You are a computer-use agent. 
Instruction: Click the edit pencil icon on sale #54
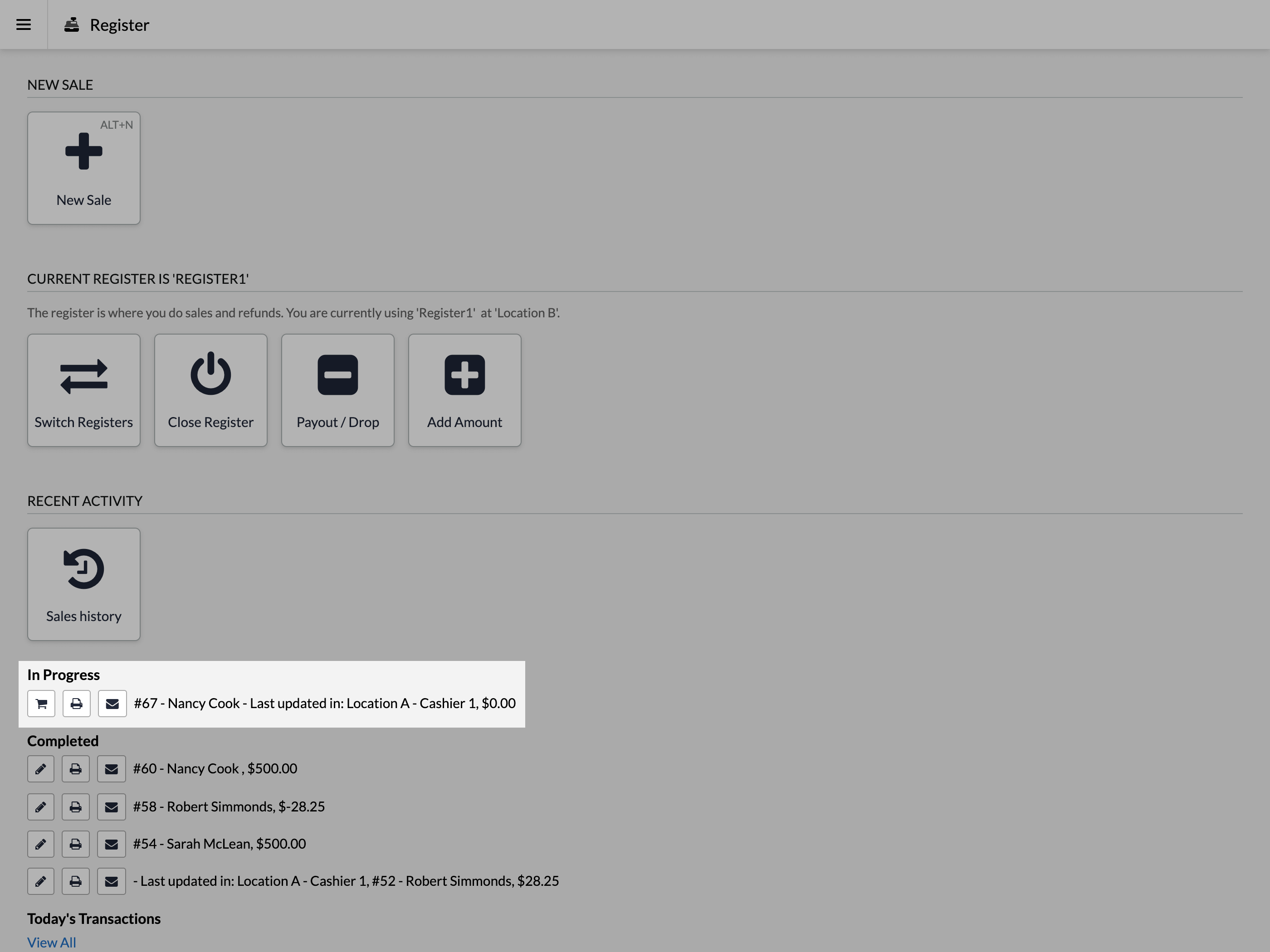pyautogui.click(x=41, y=844)
